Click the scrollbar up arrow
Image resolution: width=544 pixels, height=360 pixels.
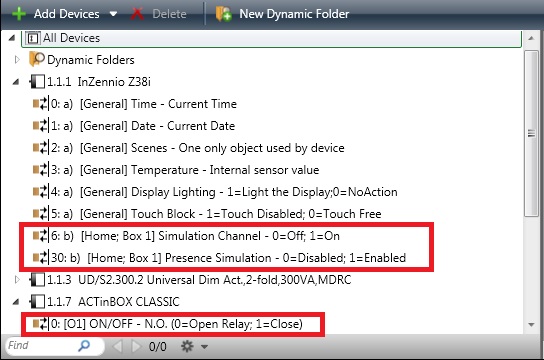(531, 38)
